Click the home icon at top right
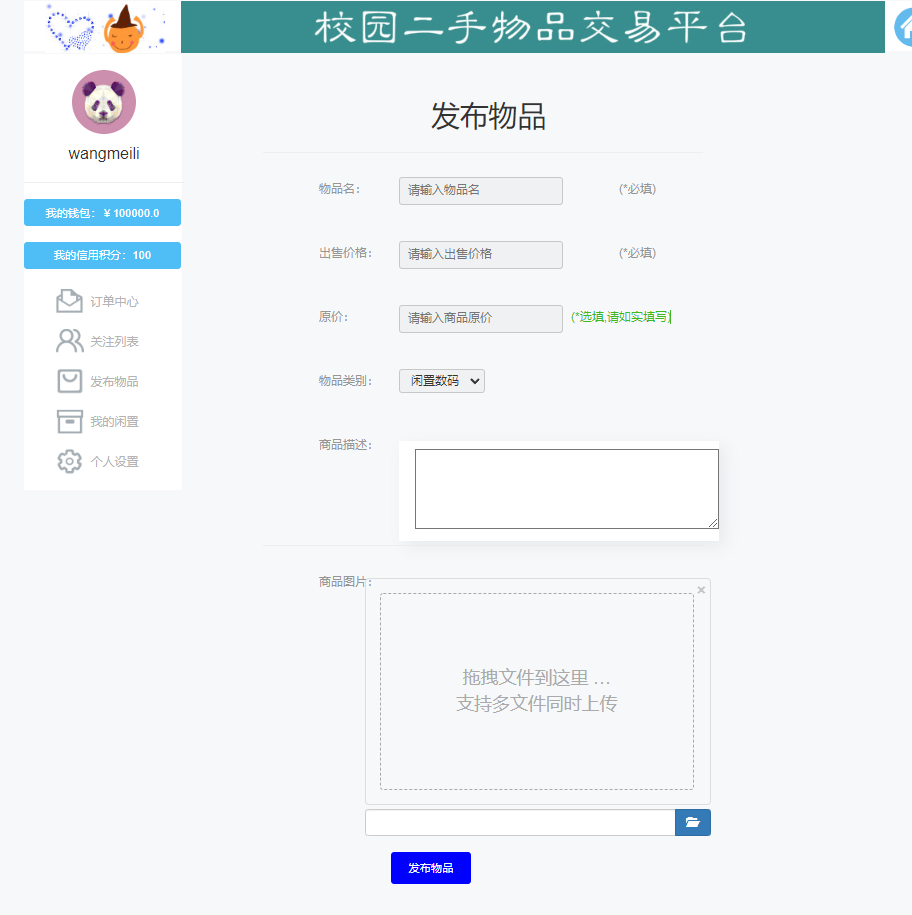This screenshot has height=915, width=912. (x=903, y=27)
